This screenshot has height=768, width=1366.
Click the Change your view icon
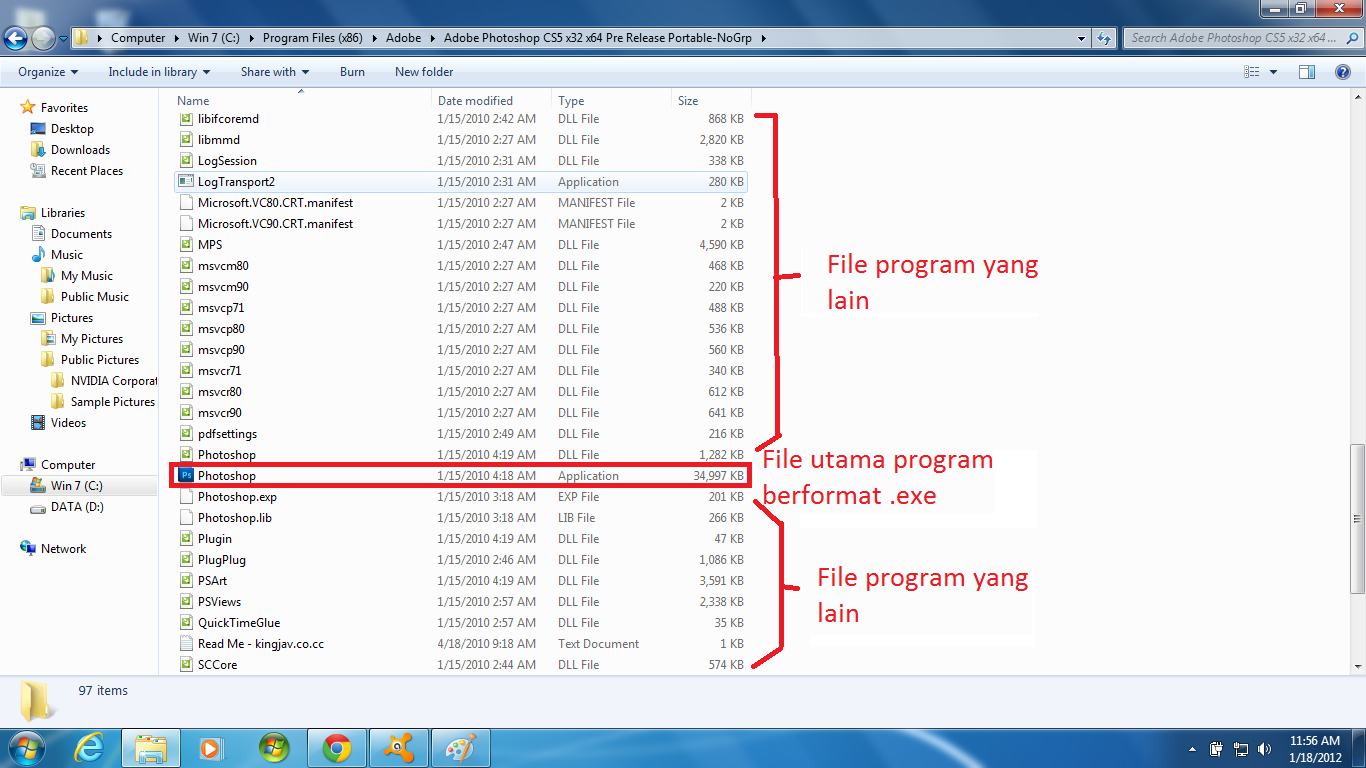point(1252,72)
